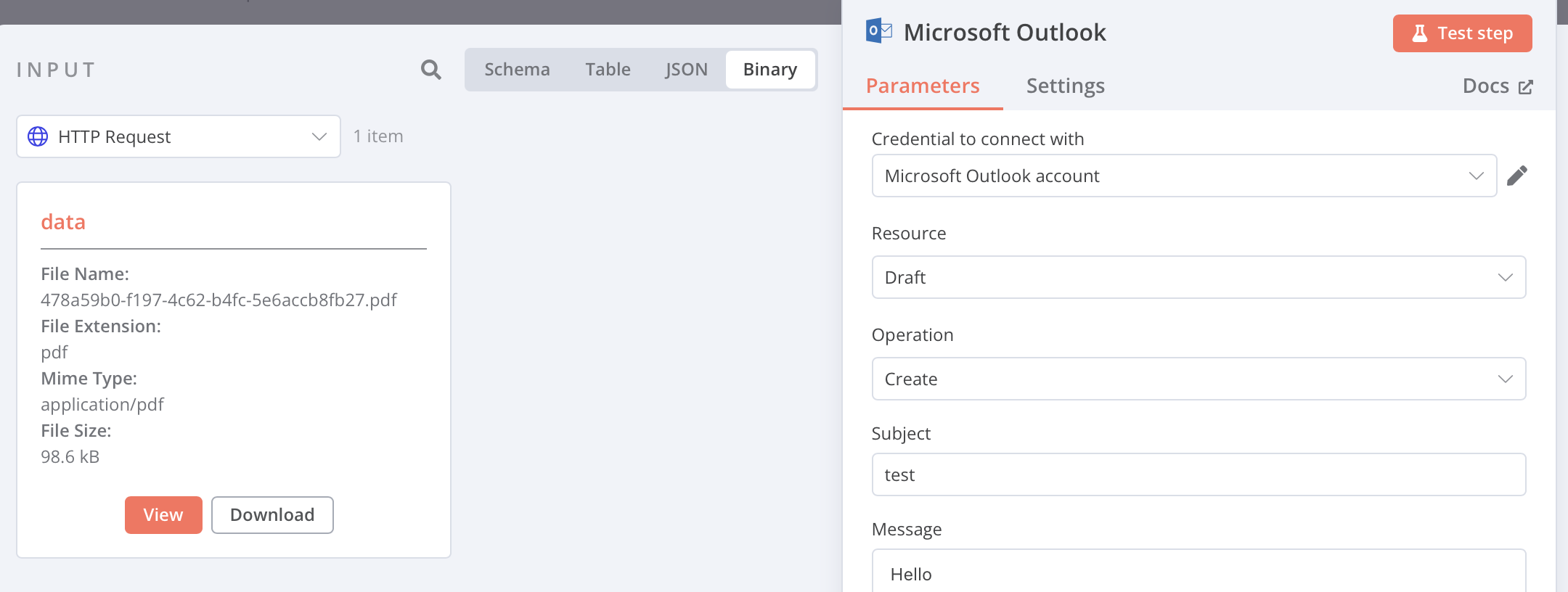1568x592 pixels.
Task: Click the 1 item count label
Action: pos(378,136)
